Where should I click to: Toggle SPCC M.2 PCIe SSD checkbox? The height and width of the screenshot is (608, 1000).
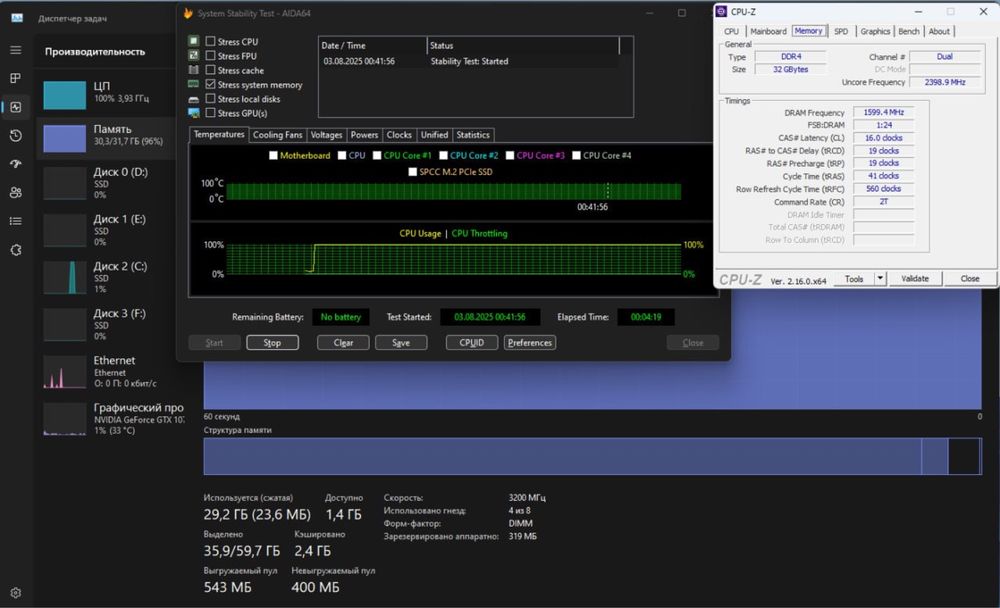coord(413,172)
